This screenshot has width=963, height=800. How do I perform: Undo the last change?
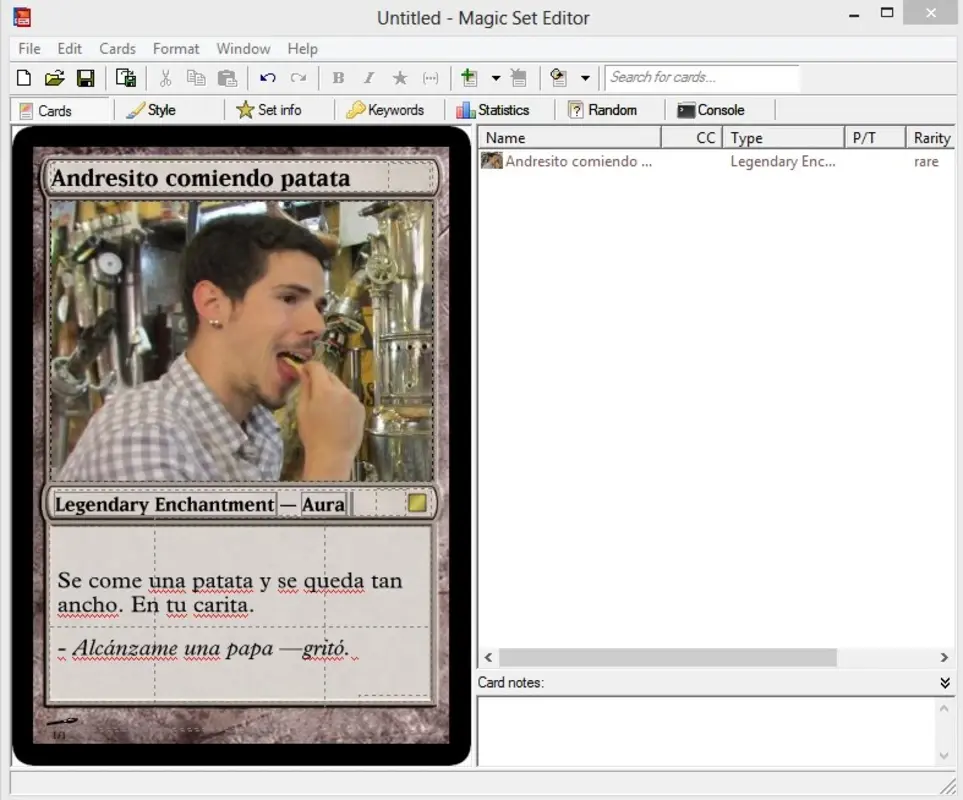tap(267, 78)
